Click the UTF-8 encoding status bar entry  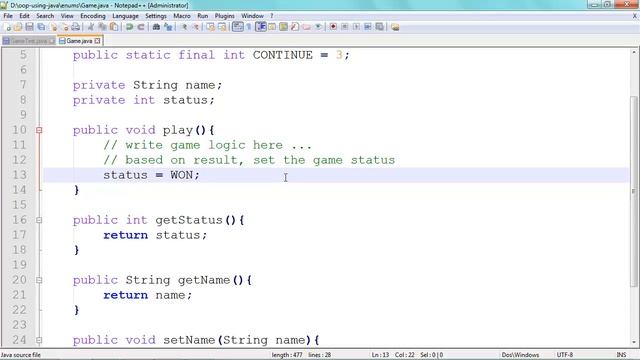coord(565,355)
